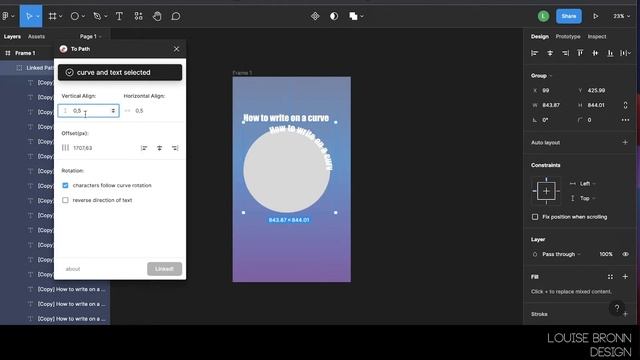Click the Linked! button
This screenshot has height=360, width=640.
pyautogui.click(x=164, y=269)
